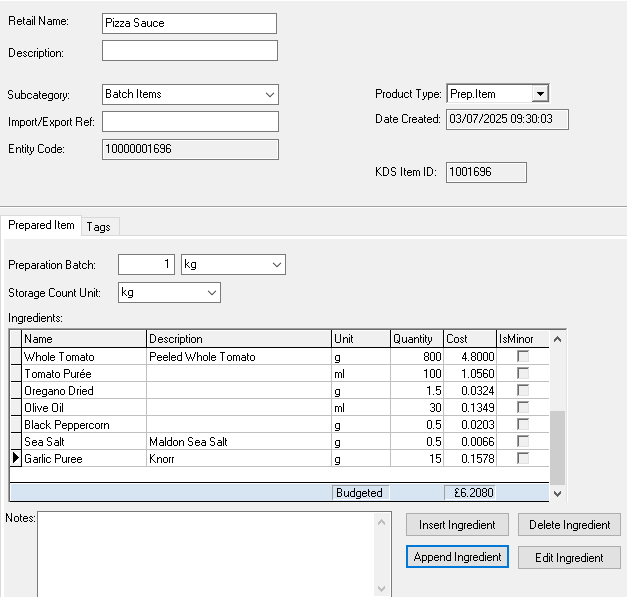Click the ingredients list scrollbar down arrow
The height and width of the screenshot is (597, 627).
(557, 493)
